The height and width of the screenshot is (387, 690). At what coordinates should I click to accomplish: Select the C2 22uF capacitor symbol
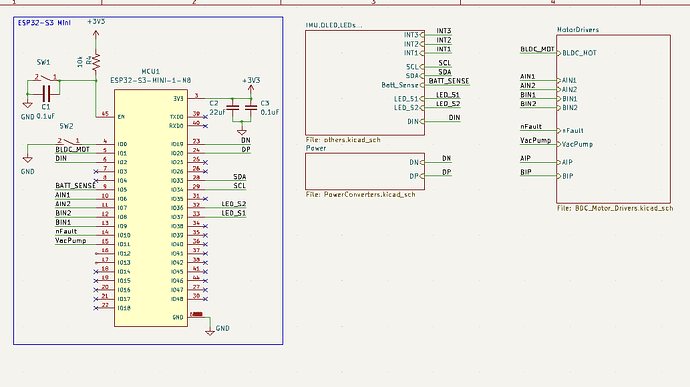232,107
